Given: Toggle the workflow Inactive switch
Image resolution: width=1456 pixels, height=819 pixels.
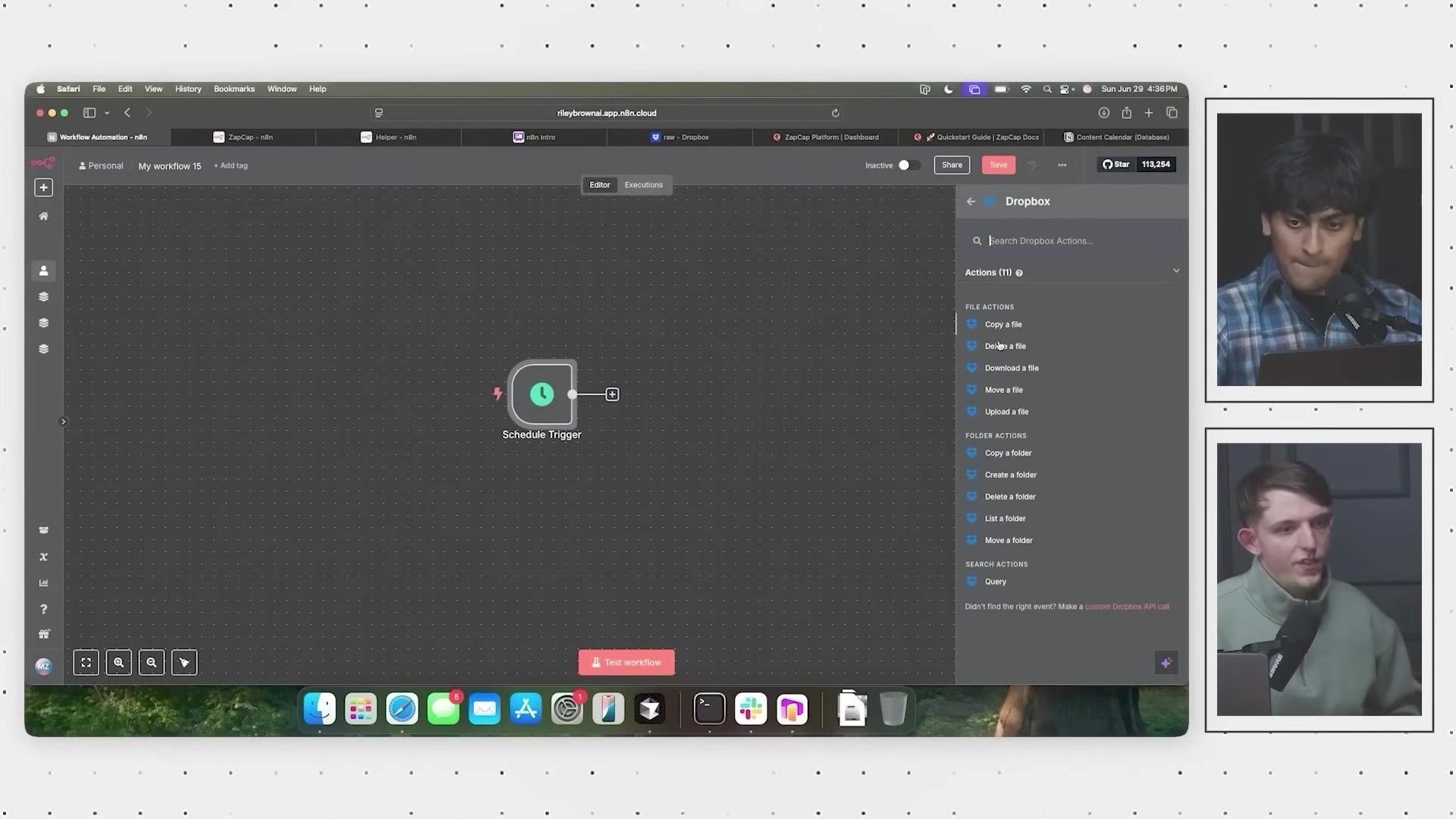Looking at the screenshot, I should click(909, 165).
